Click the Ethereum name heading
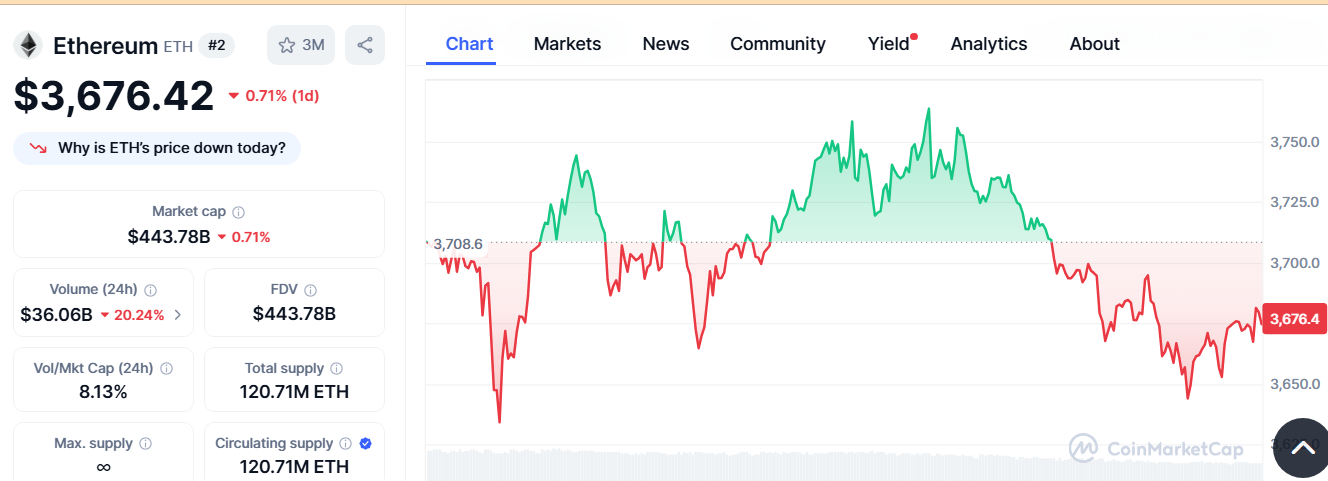The height and width of the screenshot is (481, 1328). [x=105, y=46]
